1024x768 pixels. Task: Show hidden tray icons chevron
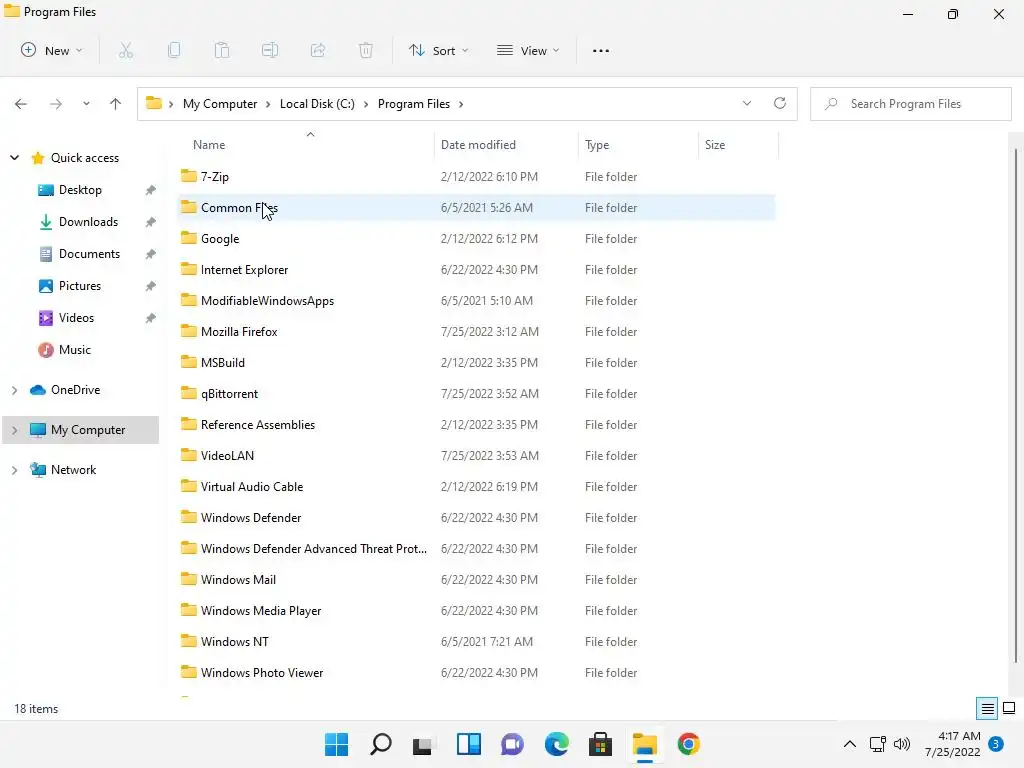point(850,744)
